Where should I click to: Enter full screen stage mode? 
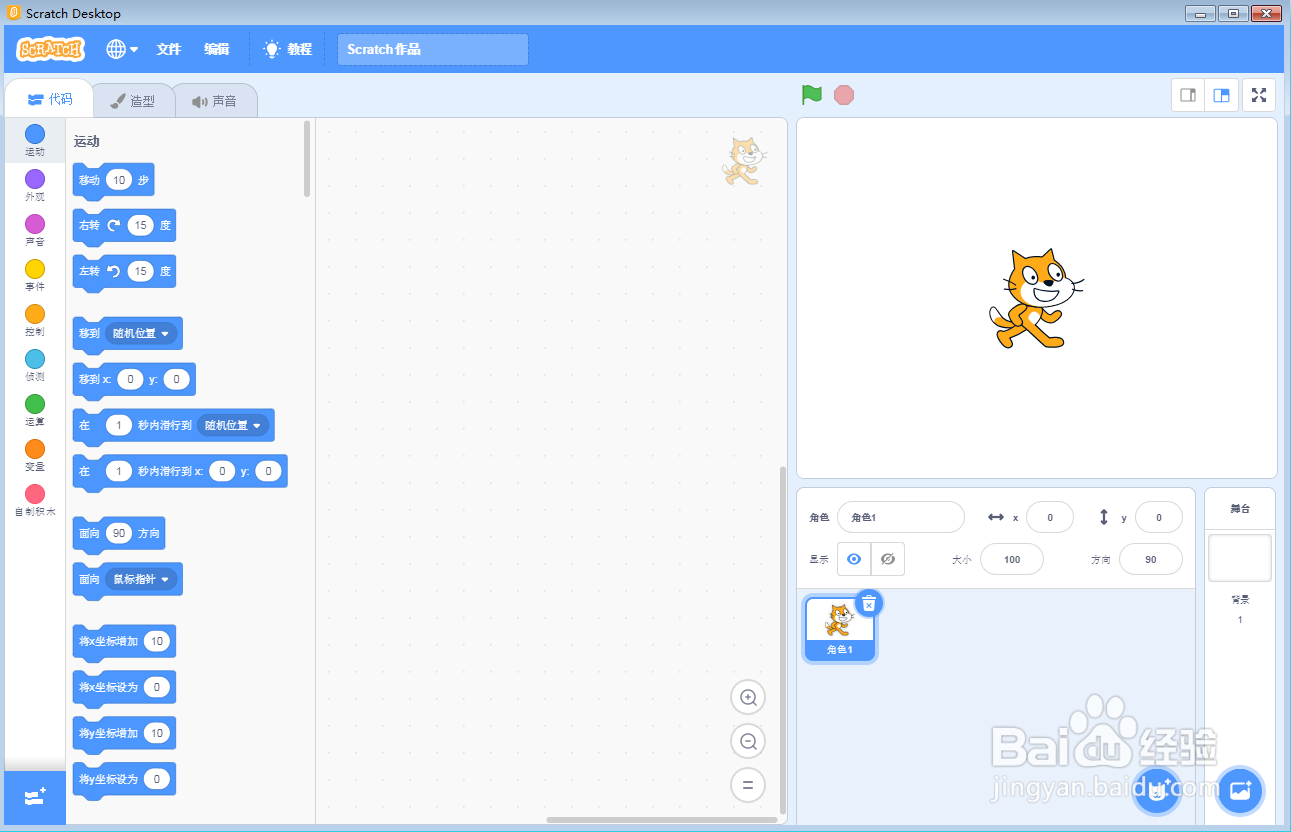1258,94
